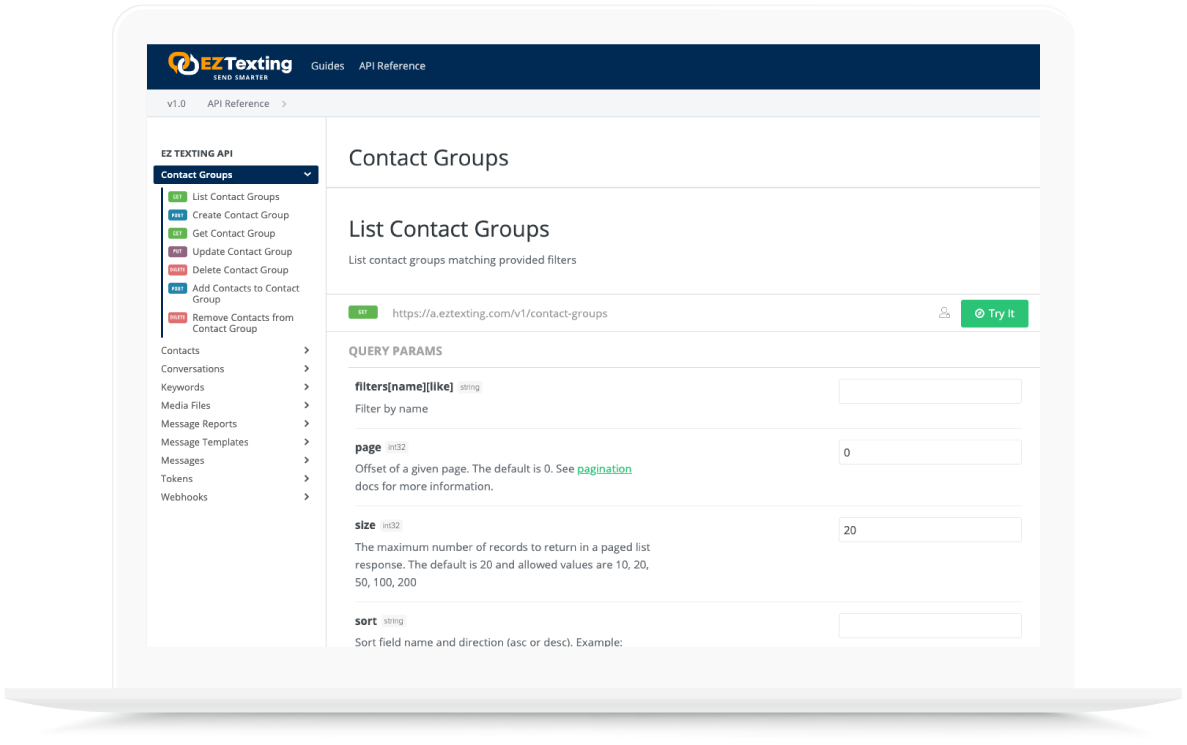Click the POST badge beside Create Contact Group
Screen dimensions: 1187x745
tap(177, 215)
